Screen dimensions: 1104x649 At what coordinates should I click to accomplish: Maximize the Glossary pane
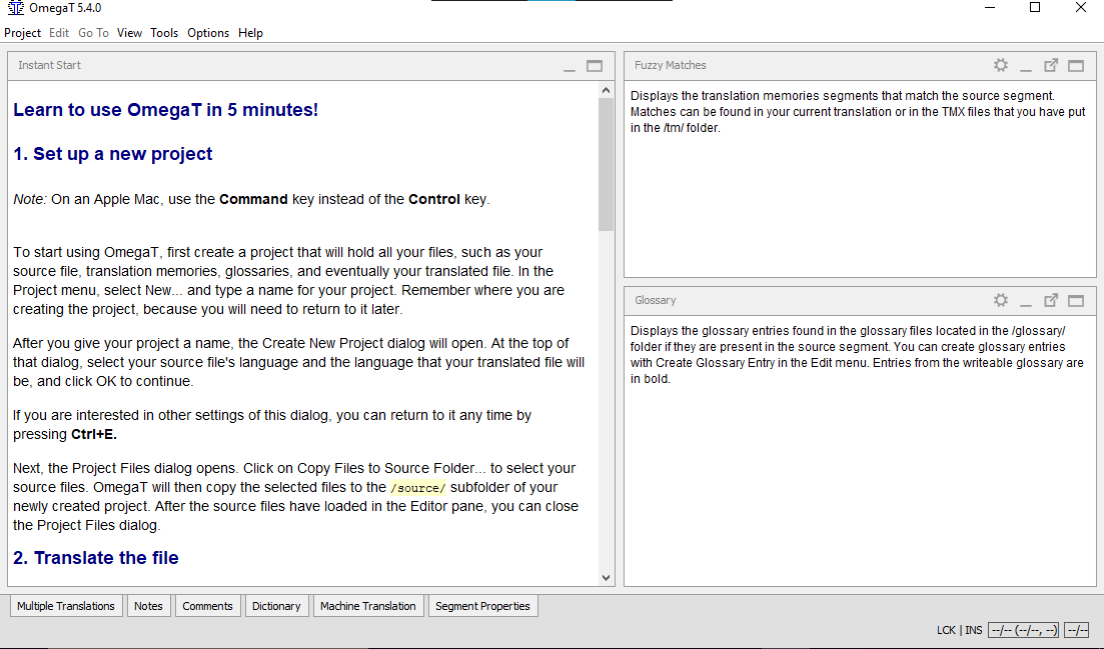[1076, 301]
